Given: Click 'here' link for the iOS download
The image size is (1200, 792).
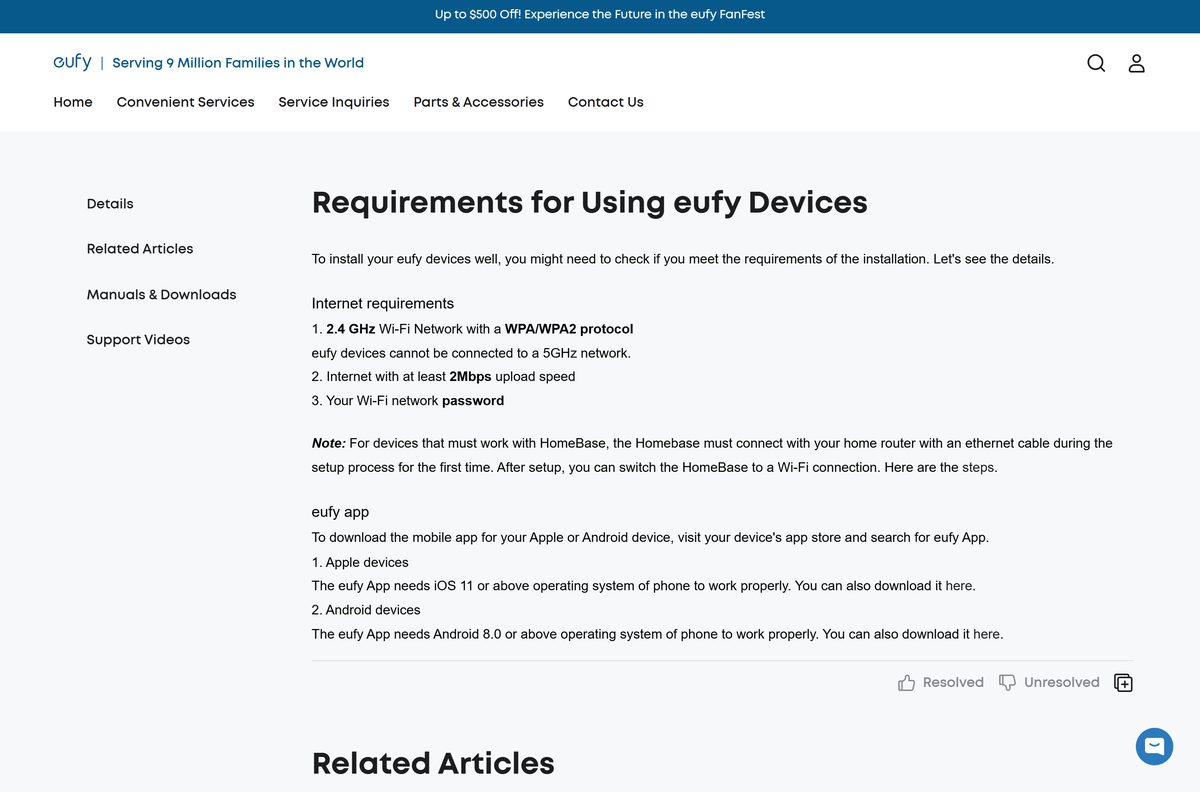Looking at the screenshot, I should tap(958, 586).
